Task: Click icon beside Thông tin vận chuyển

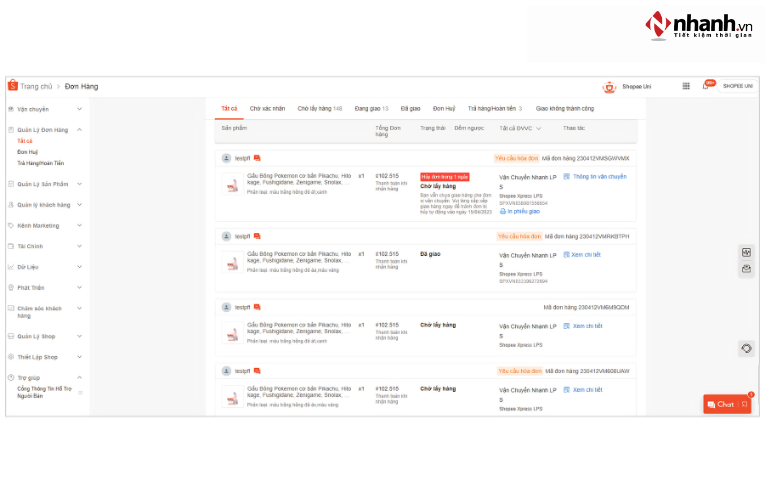Action: pos(566,177)
